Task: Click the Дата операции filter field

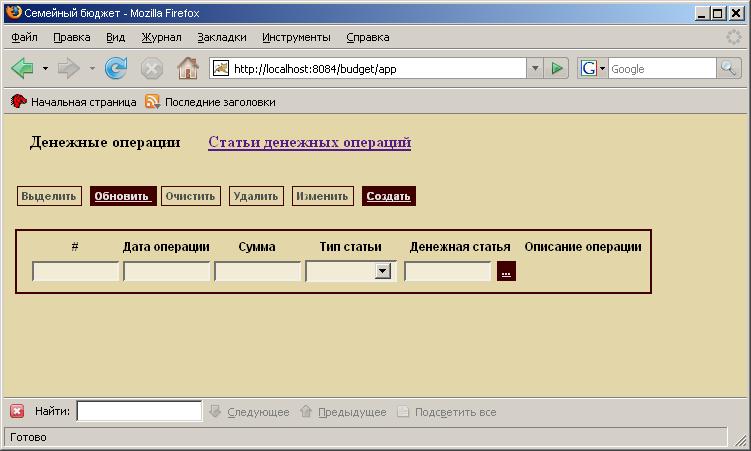Action: pyautogui.click(x=166, y=271)
